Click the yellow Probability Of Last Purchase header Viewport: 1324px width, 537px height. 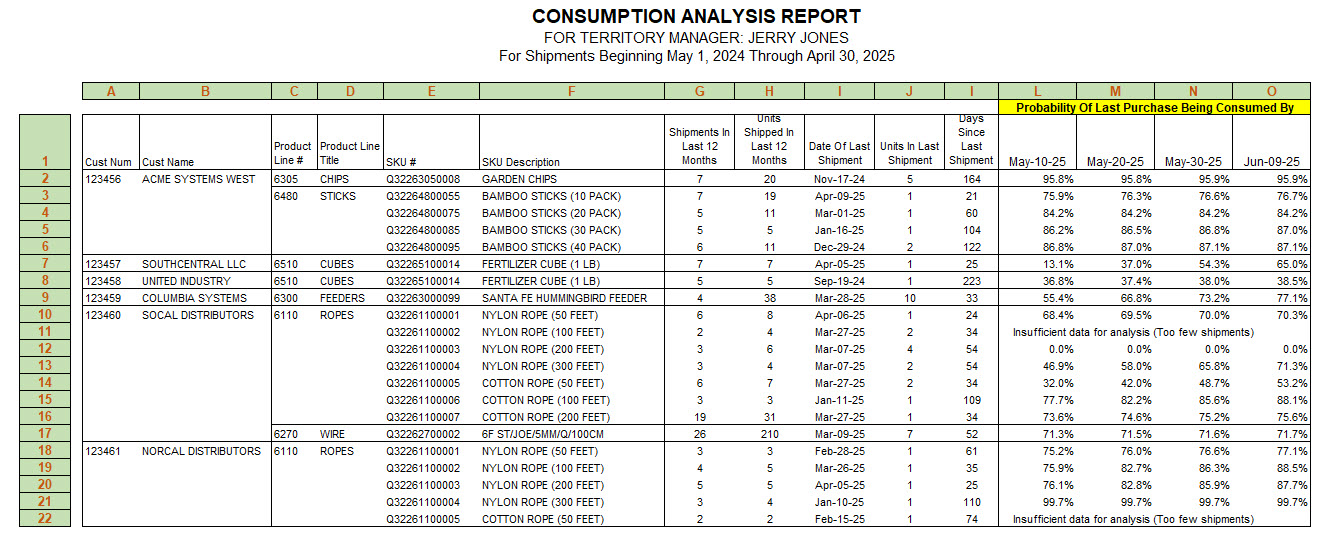[x=1153, y=107]
